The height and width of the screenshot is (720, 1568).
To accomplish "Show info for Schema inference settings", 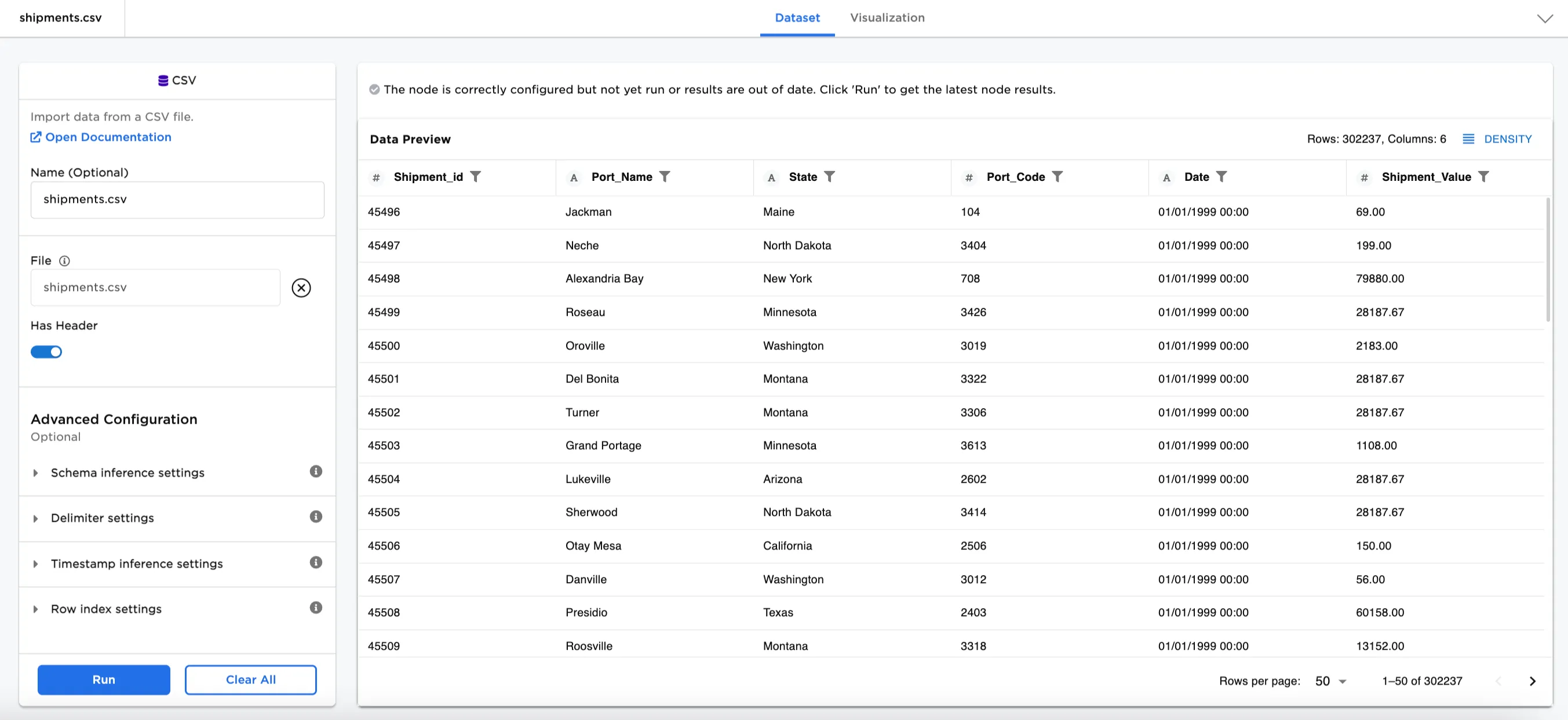I will (315, 471).
